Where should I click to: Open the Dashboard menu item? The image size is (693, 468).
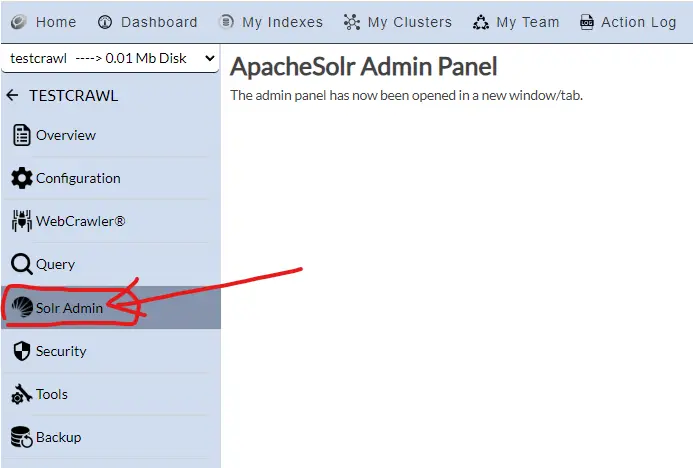tap(159, 22)
